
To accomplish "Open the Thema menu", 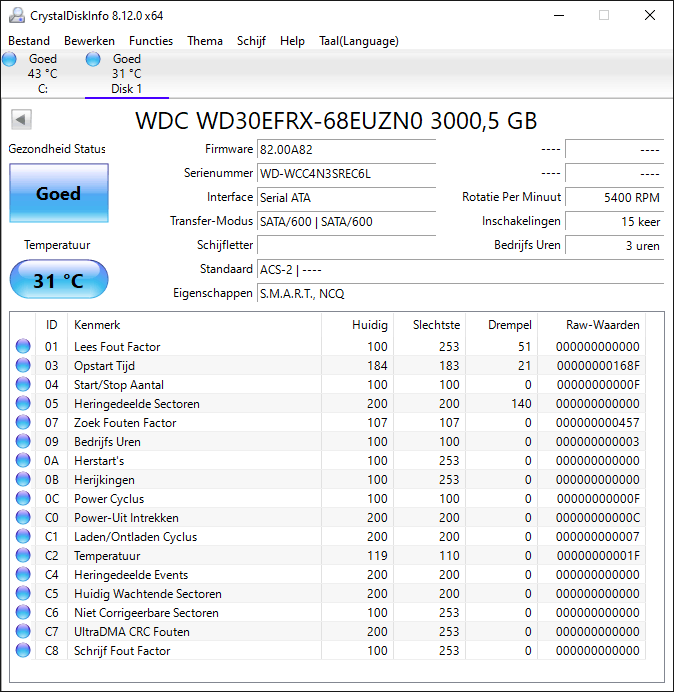I will pos(205,41).
